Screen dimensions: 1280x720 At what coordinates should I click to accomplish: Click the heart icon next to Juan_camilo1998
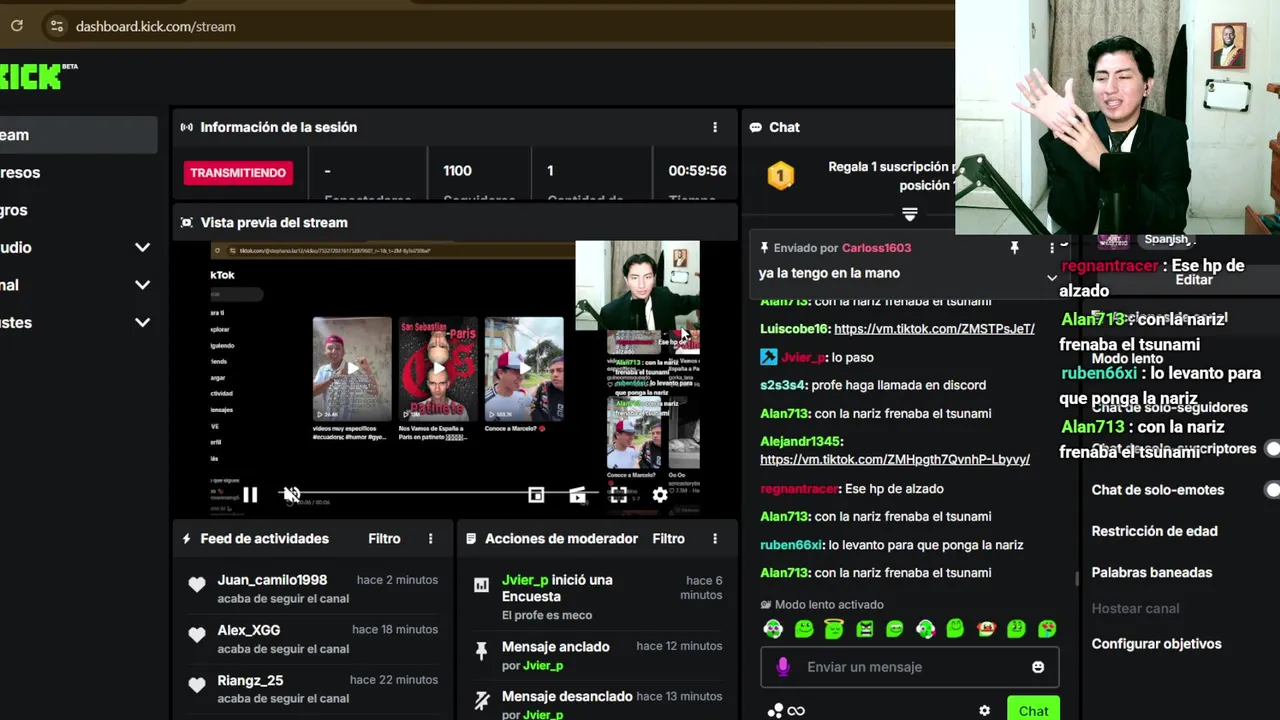197,585
